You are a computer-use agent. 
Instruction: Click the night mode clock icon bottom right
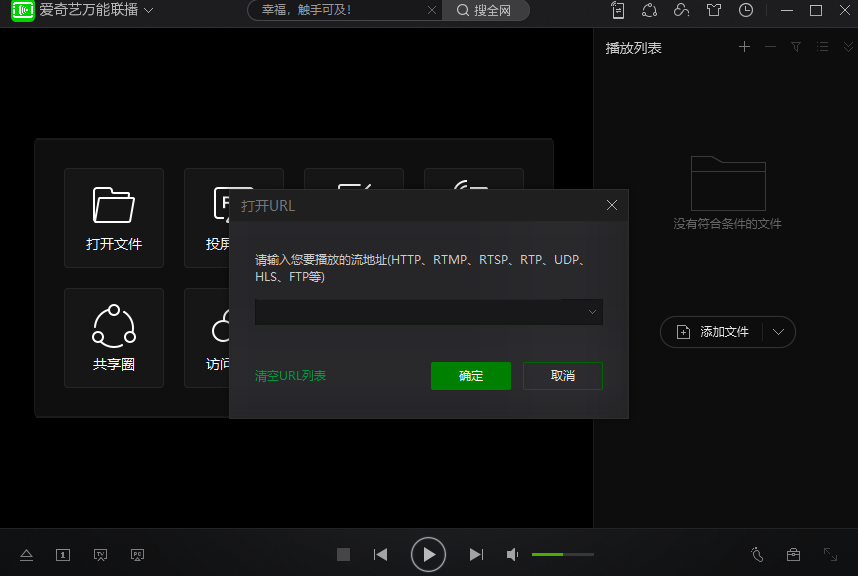(x=757, y=554)
